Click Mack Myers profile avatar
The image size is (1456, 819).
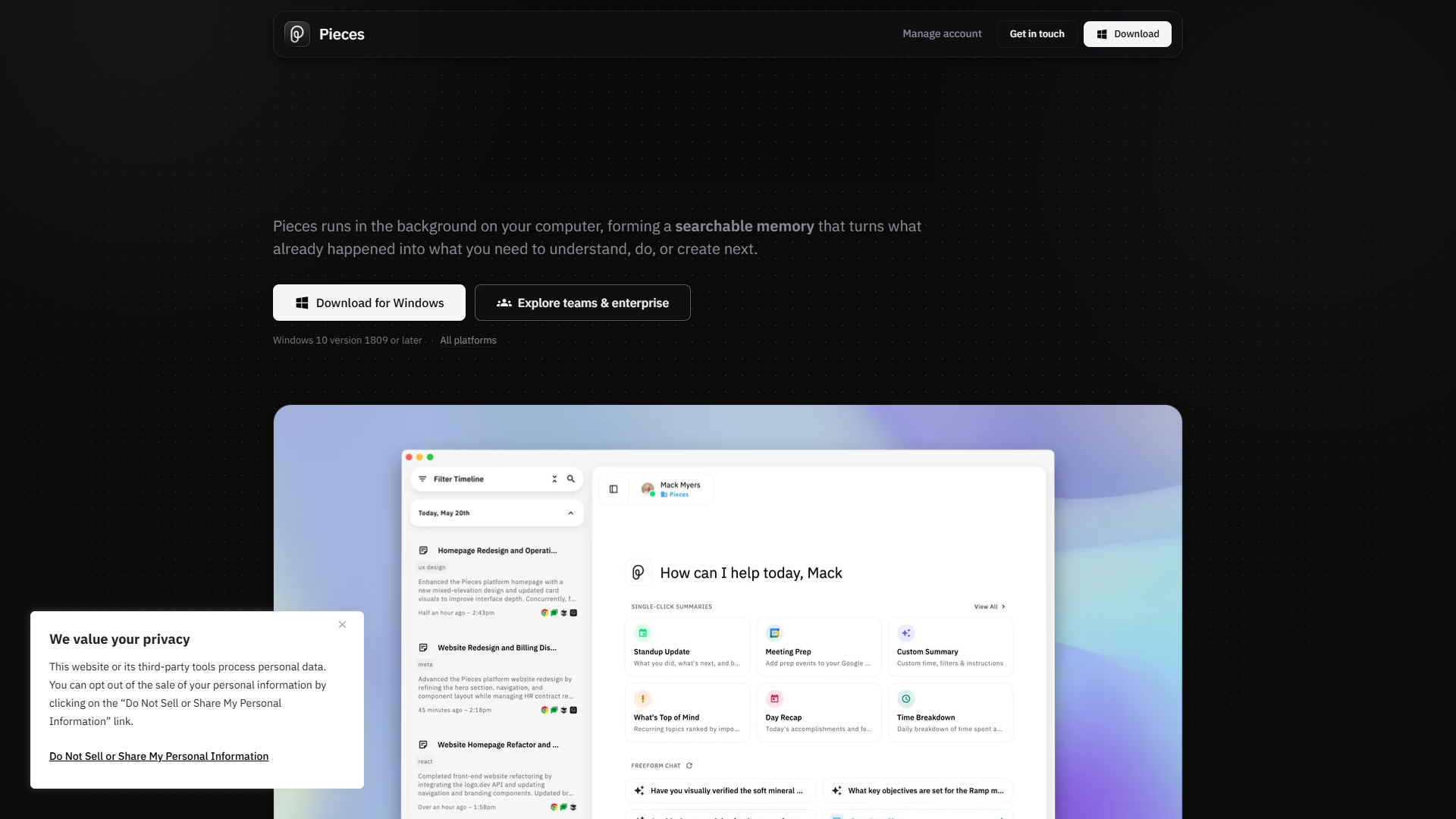coord(648,489)
